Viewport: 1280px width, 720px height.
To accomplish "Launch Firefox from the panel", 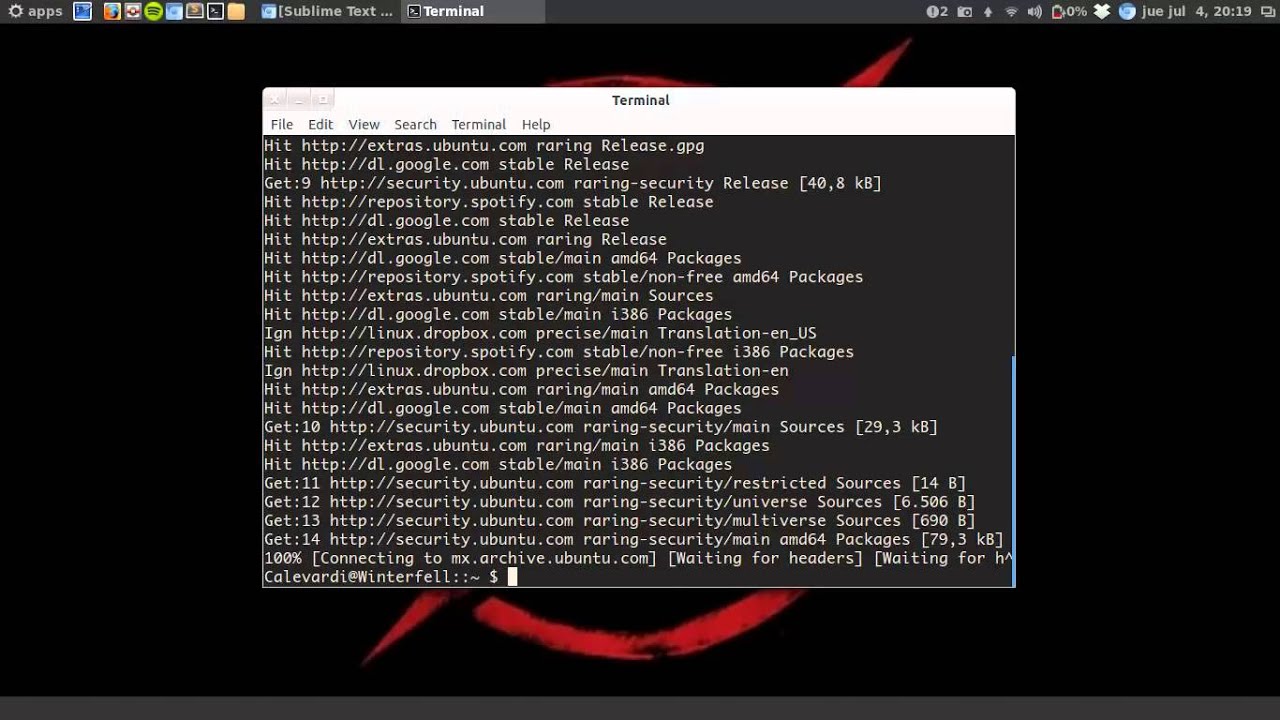I will click(x=112, y=11).
